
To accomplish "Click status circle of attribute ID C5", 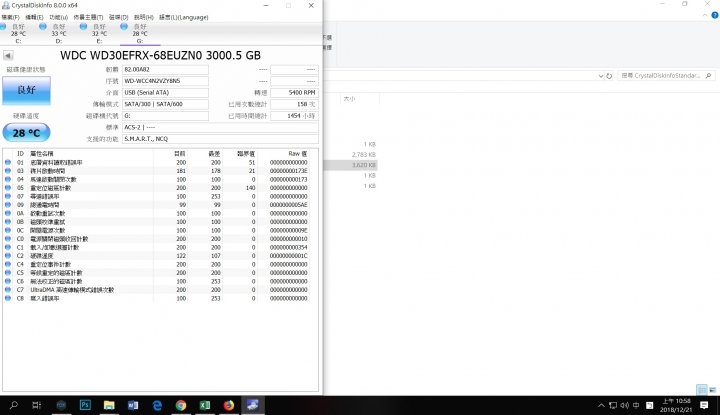I will [x=8, y=273].
